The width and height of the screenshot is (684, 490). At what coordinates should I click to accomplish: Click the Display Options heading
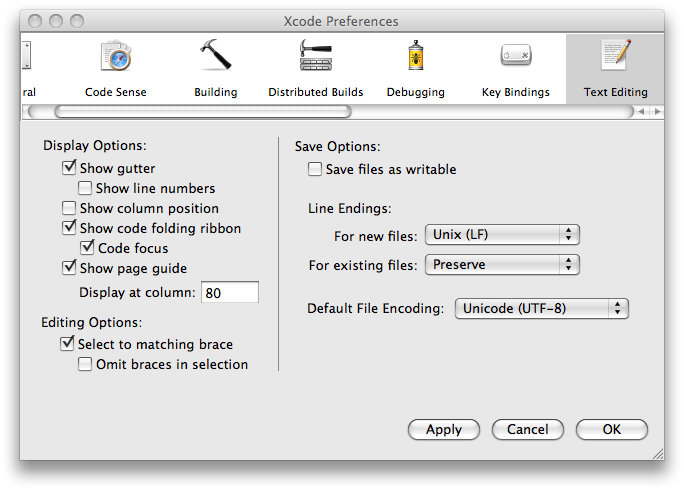click(95, 145)
